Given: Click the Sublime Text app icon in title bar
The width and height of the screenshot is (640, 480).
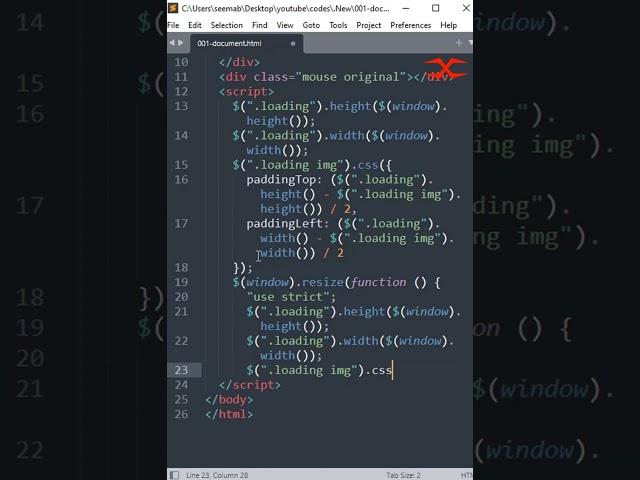Looking at the screenshot, I should coord(173,8).
